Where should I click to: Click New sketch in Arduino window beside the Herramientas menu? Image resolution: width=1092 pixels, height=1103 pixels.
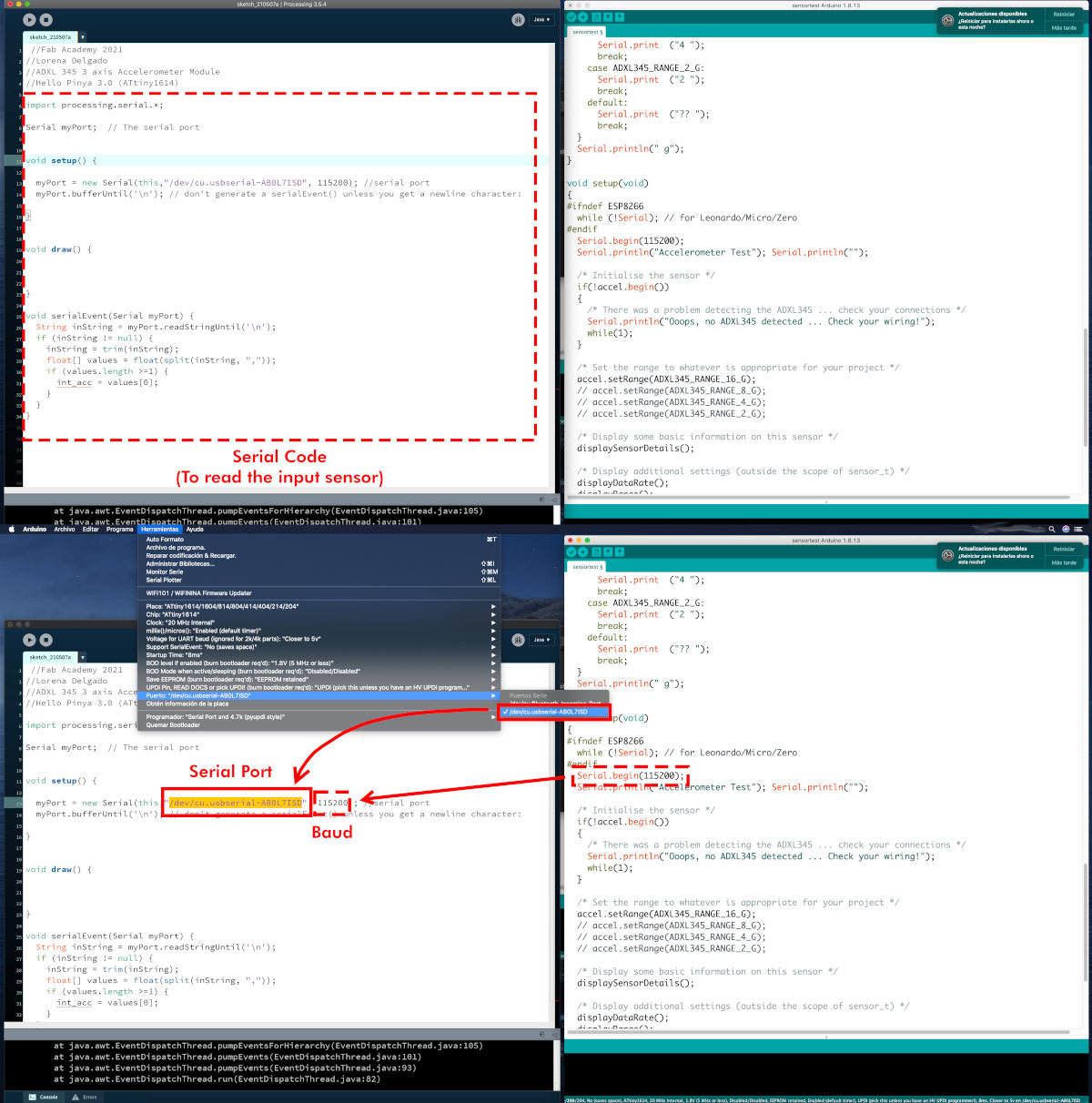tap(596, 552)
